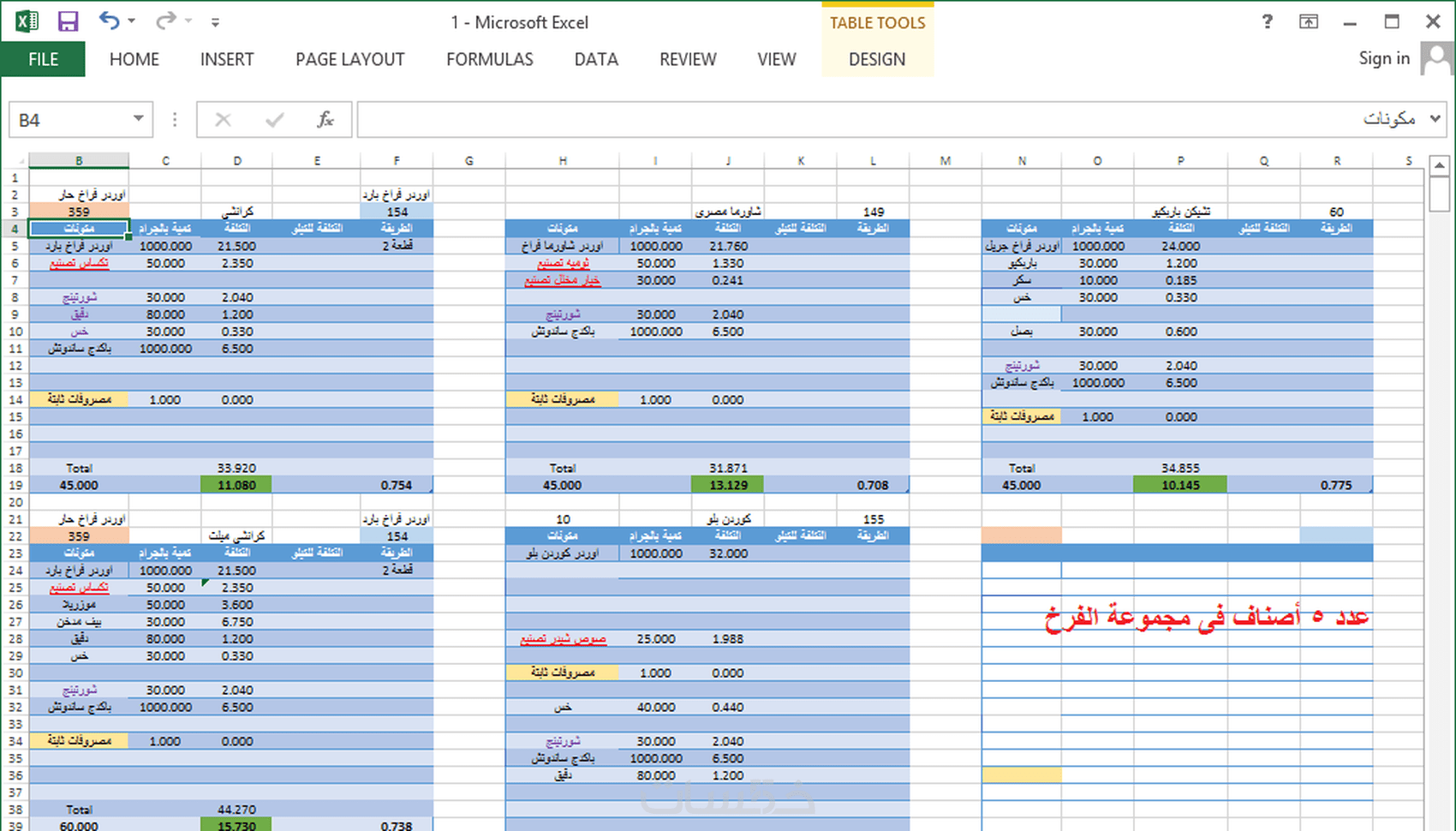Select column H header
The width and height of the screenshot is (1456, 831).
point(563,160)
